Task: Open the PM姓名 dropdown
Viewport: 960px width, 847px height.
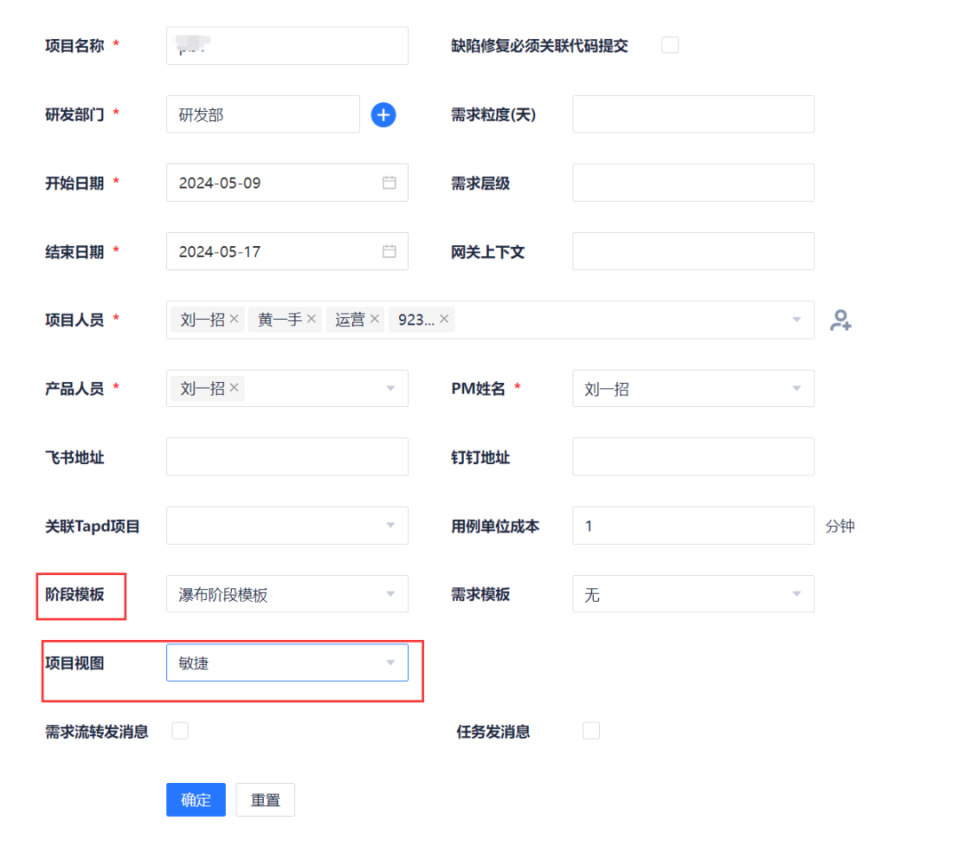Action: 693,388
